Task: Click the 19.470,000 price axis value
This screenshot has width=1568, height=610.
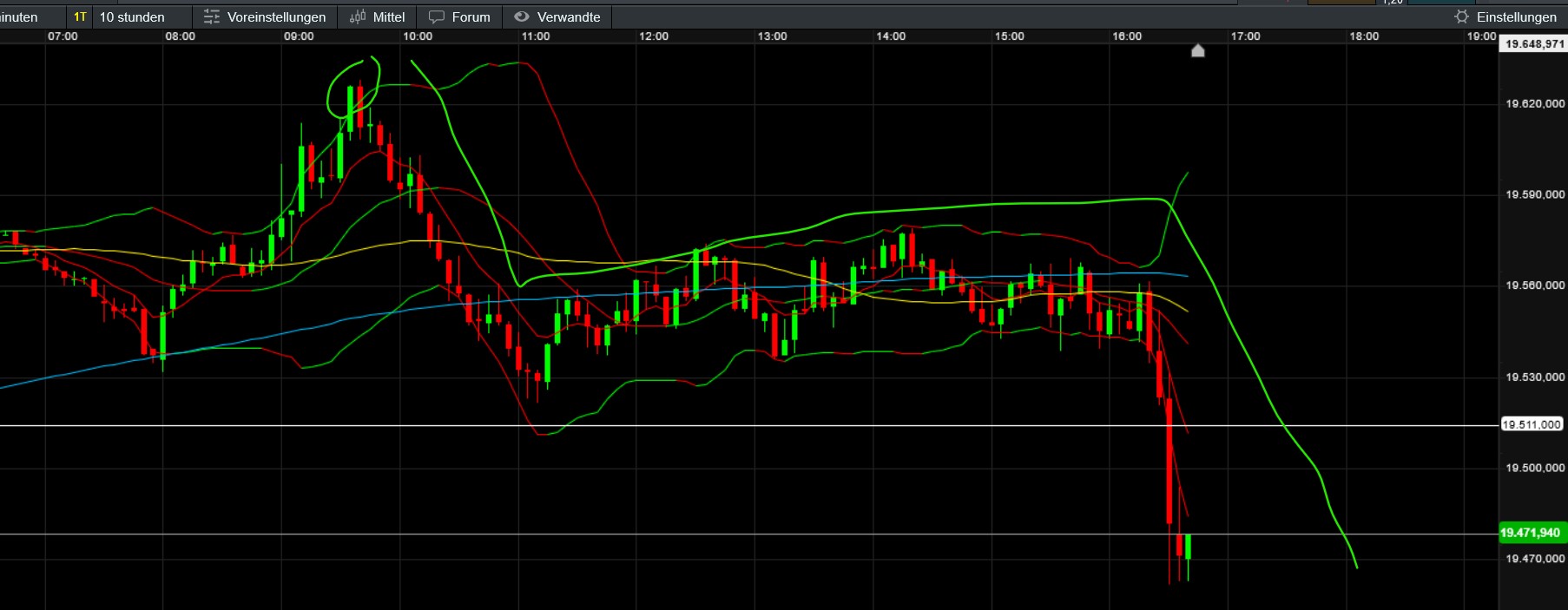Action: [1534, 559]
